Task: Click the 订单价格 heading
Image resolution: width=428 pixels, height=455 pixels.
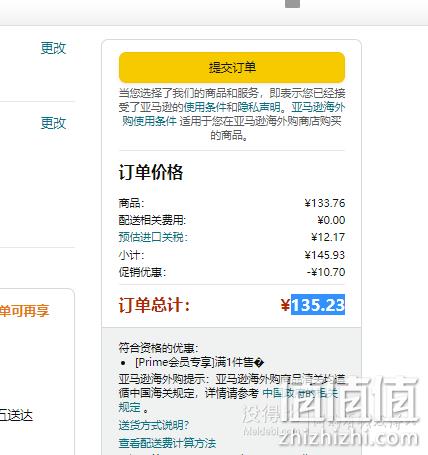Action: coord(151,172)
